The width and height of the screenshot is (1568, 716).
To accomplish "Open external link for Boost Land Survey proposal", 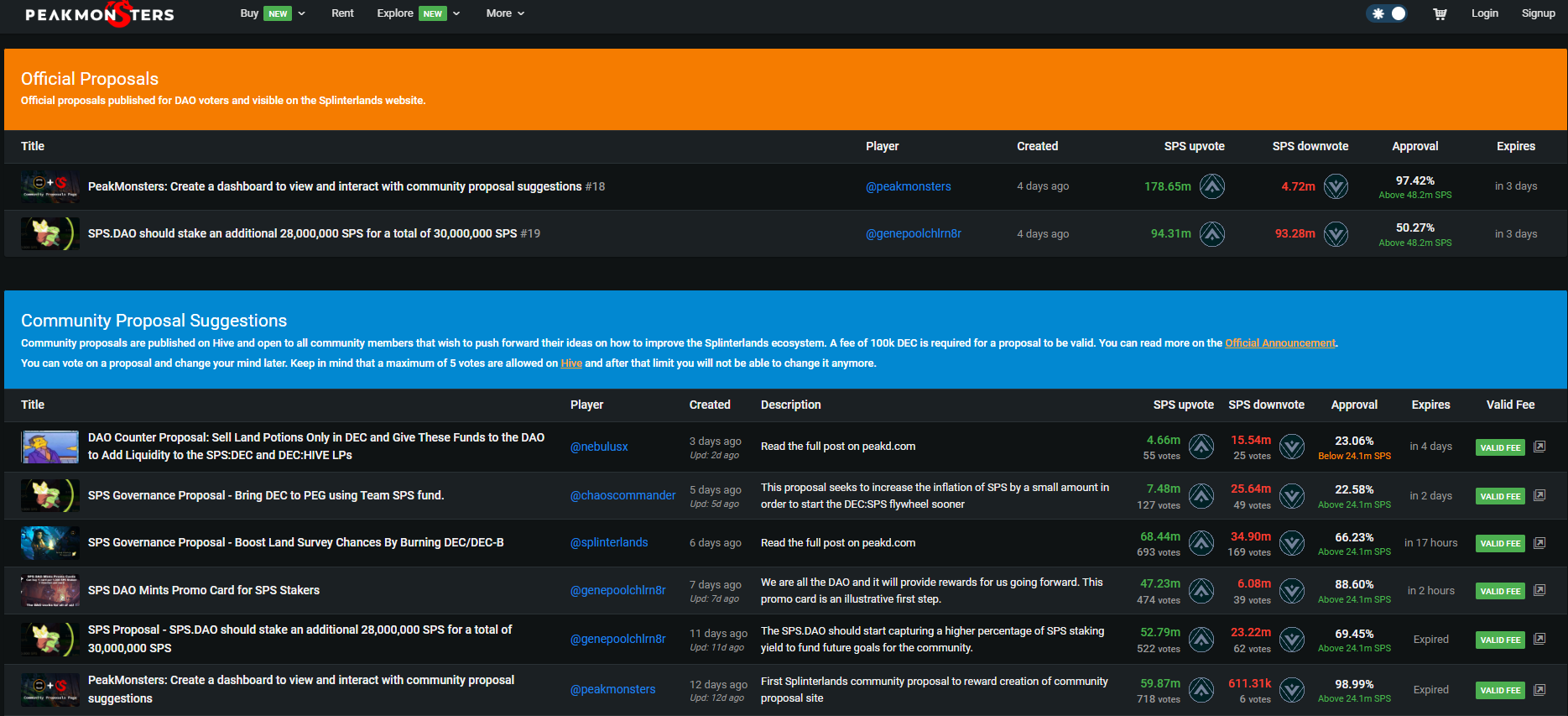I will tap(1539, 543).
